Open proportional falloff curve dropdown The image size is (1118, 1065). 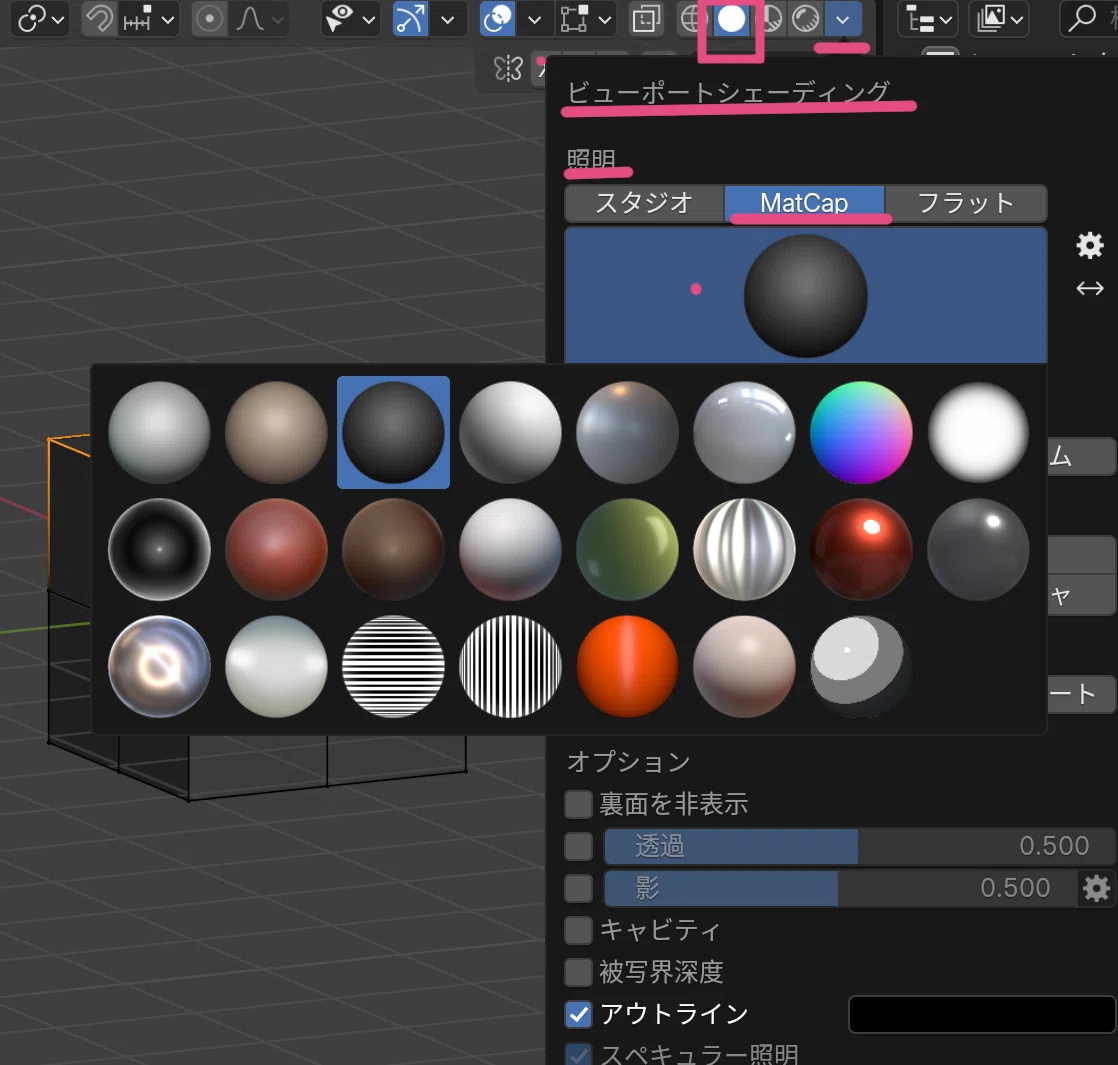coord(260,19)
